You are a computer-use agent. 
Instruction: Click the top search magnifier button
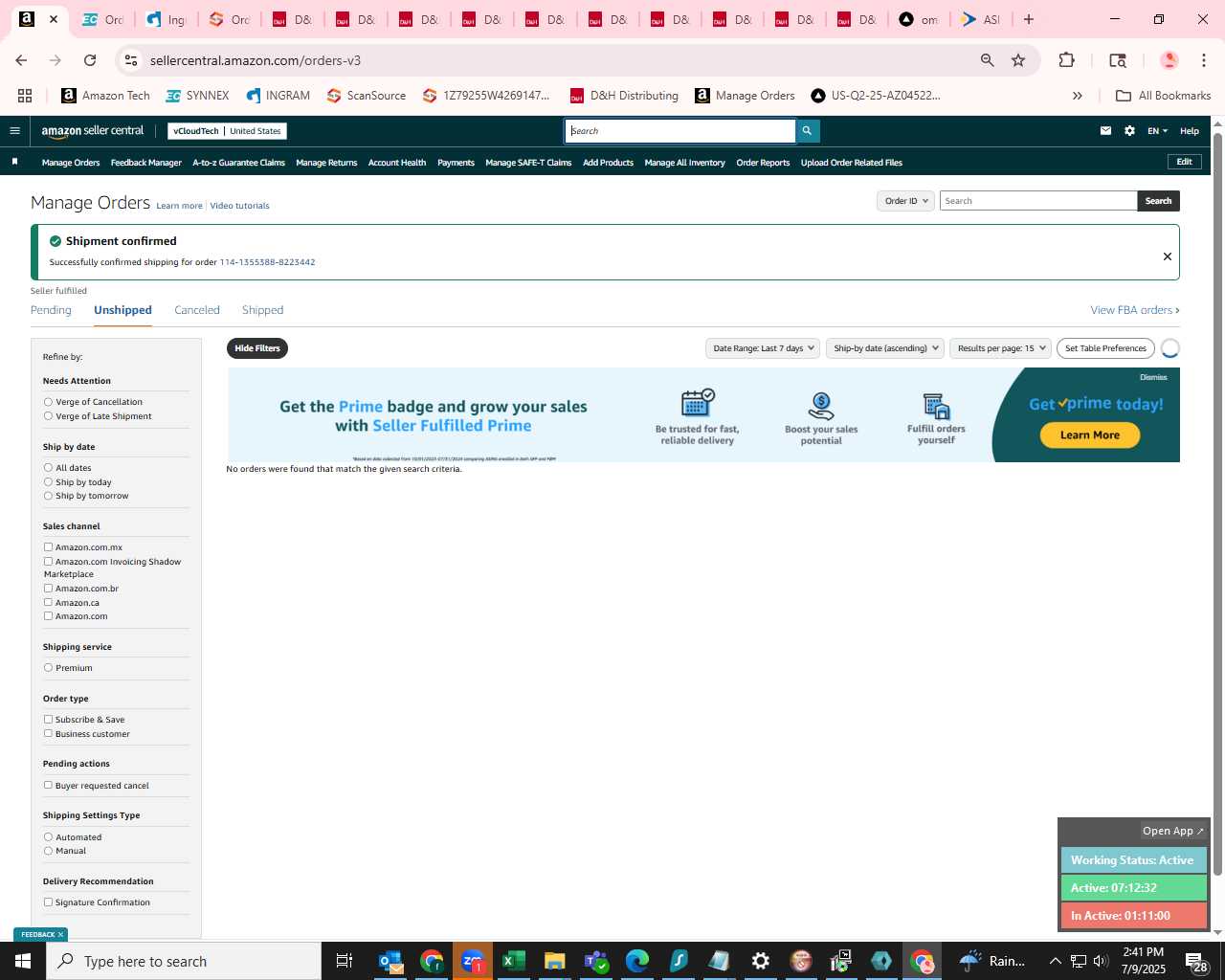(x=807, y=131)
